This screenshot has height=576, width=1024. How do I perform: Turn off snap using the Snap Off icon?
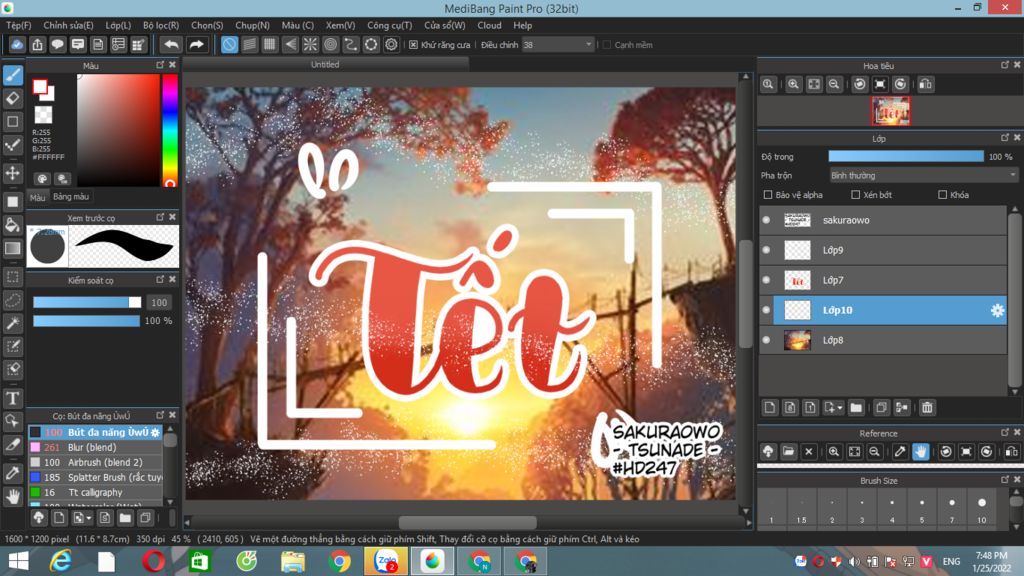pyautogui.click(x=229, y=44)
